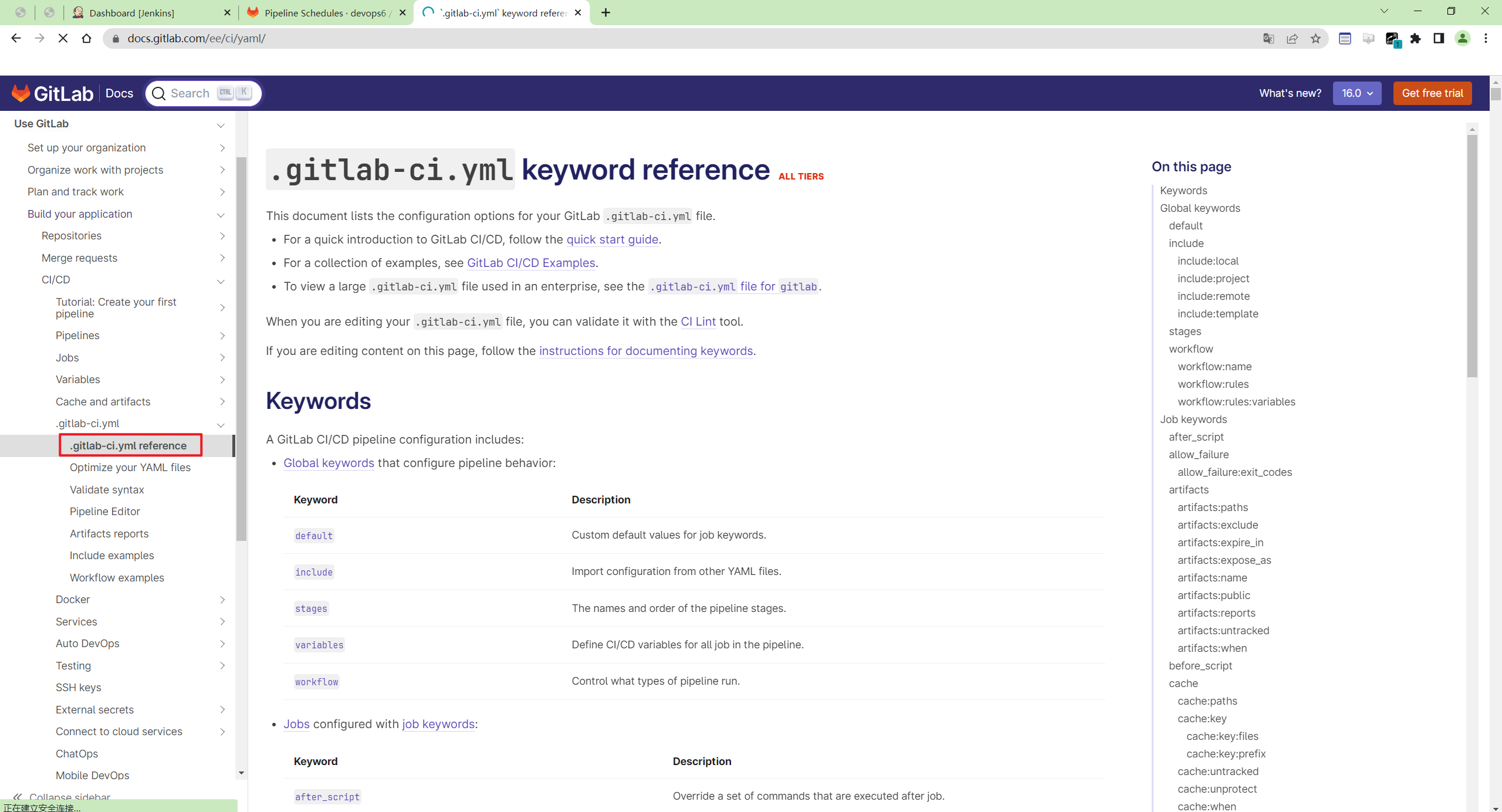
Task: Close the Dashboard [Jenkins] tab
Action: [x=227, y=12]
